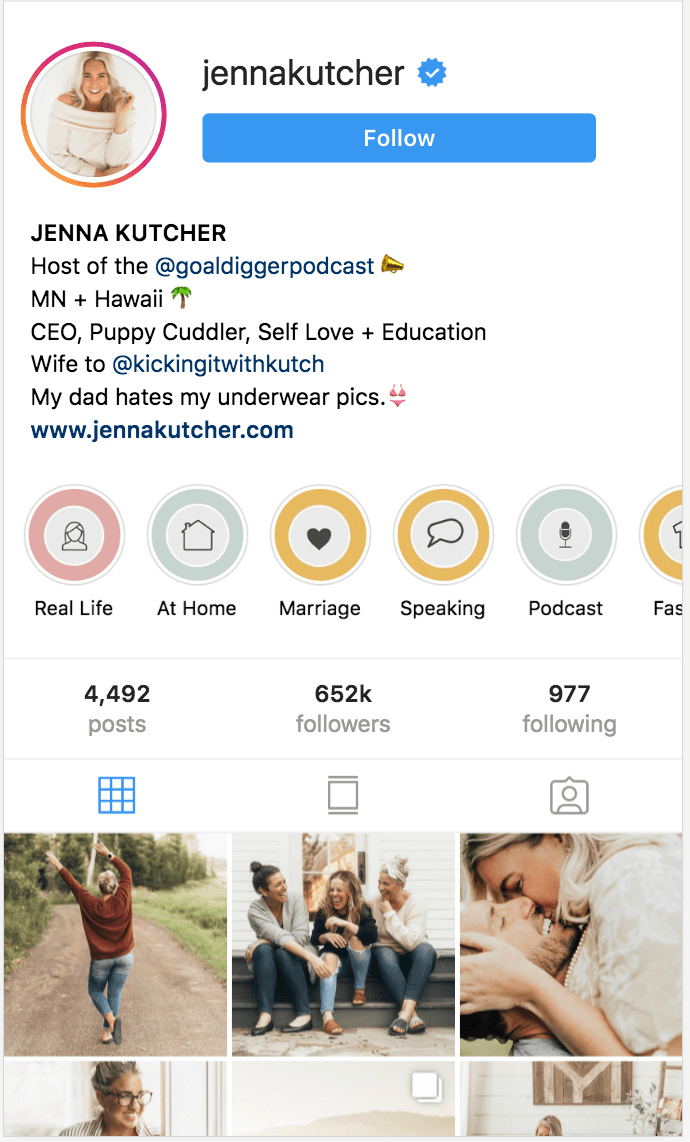Switch to the grid posts view
Image resolution: width=690 pixels, height=1142 pixels.
[x=117, y=795]
